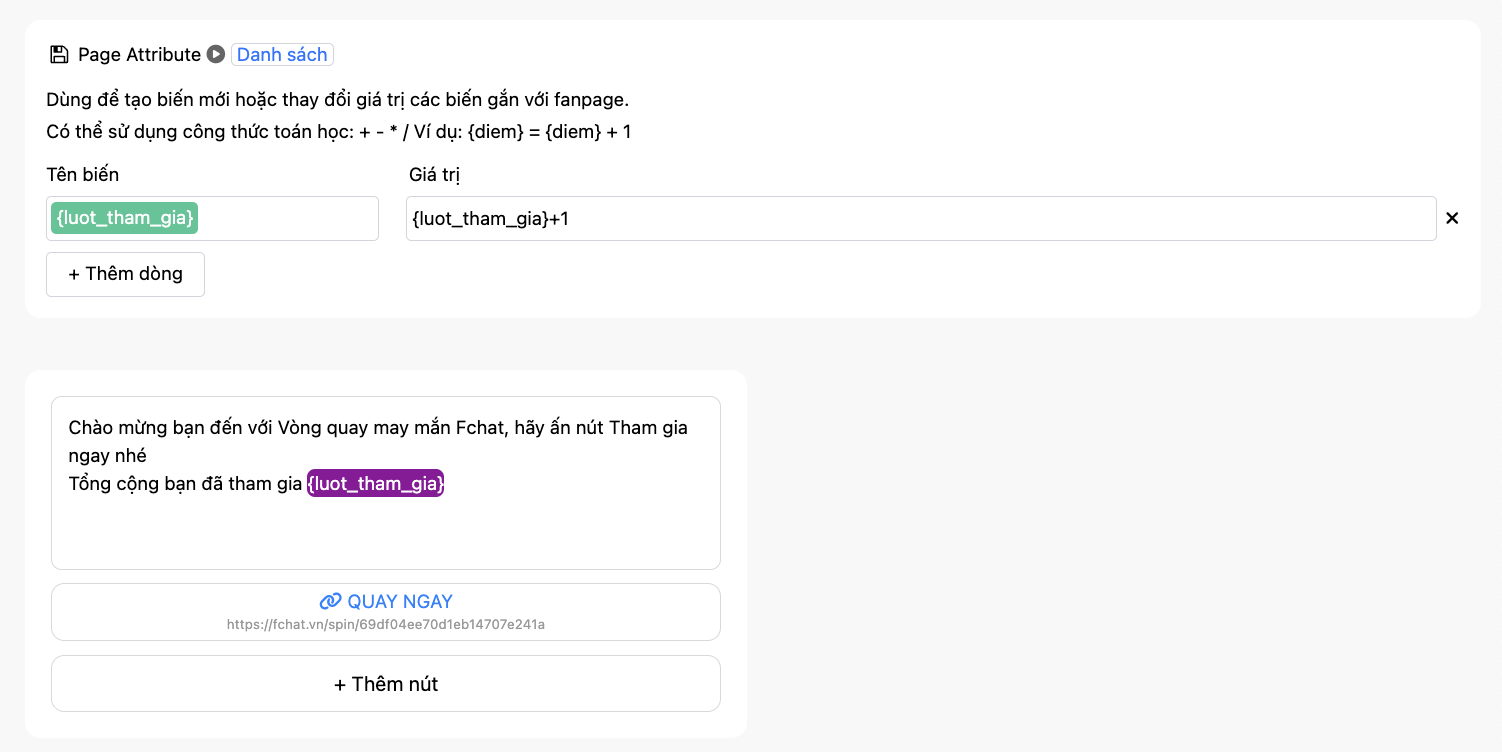This screenshot has height=752, width=1502.
Task: Click the 'Chào mừng bạn' line in the message
Action: (x=378, y=428)
